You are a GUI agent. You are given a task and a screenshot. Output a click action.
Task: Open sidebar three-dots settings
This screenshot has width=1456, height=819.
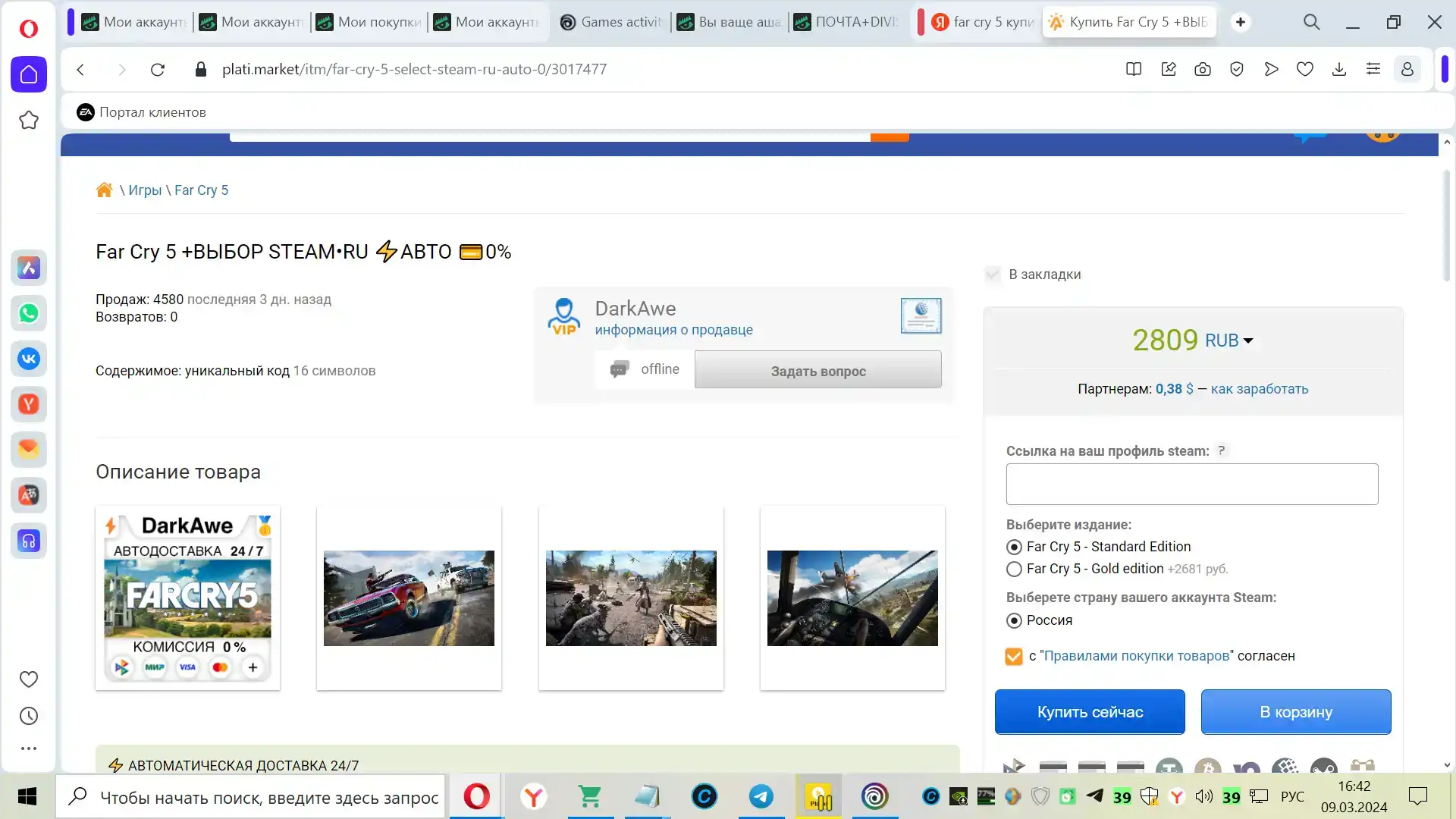click(29, 748)
